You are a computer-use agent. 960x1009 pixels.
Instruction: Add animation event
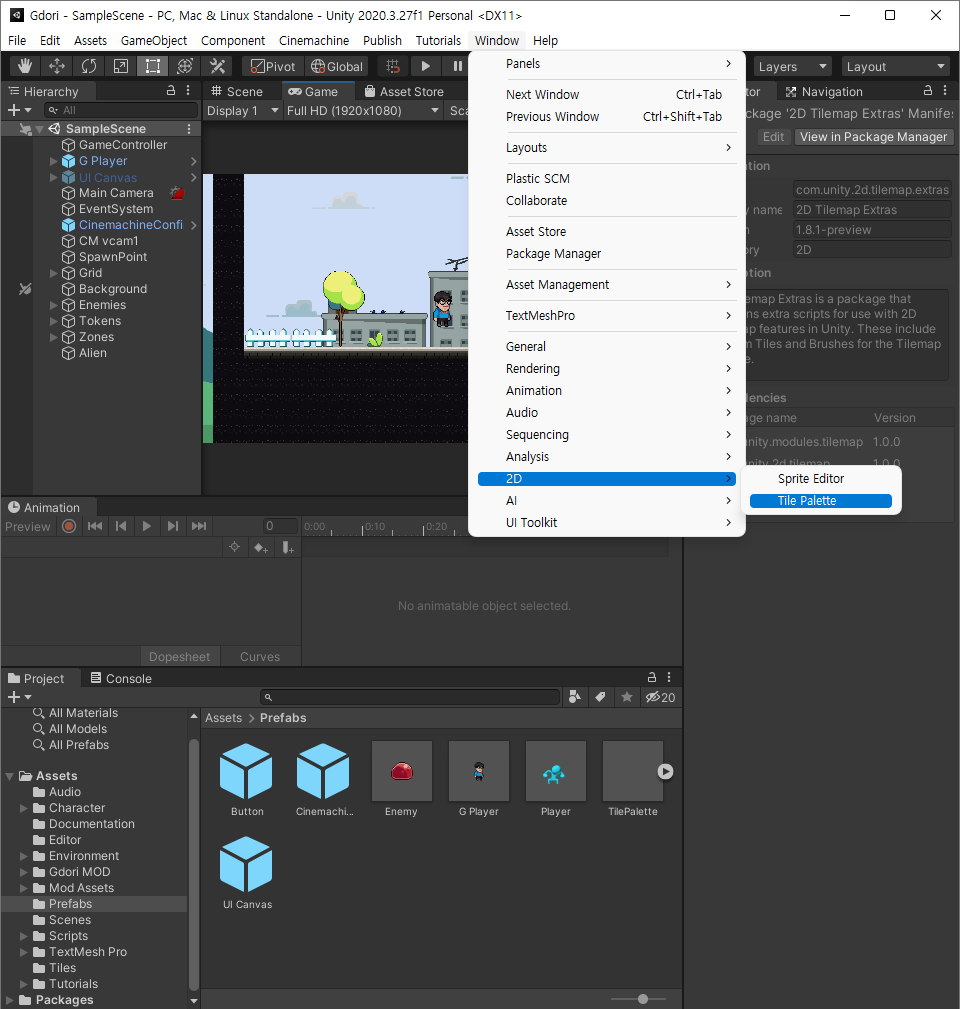pos(288,548)
